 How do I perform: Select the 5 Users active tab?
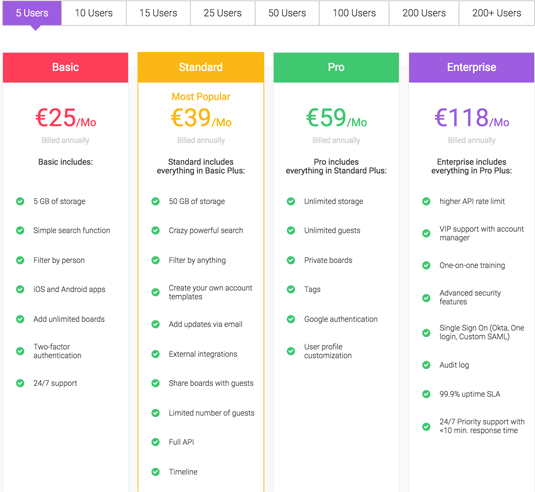click(x=32, y=13)
